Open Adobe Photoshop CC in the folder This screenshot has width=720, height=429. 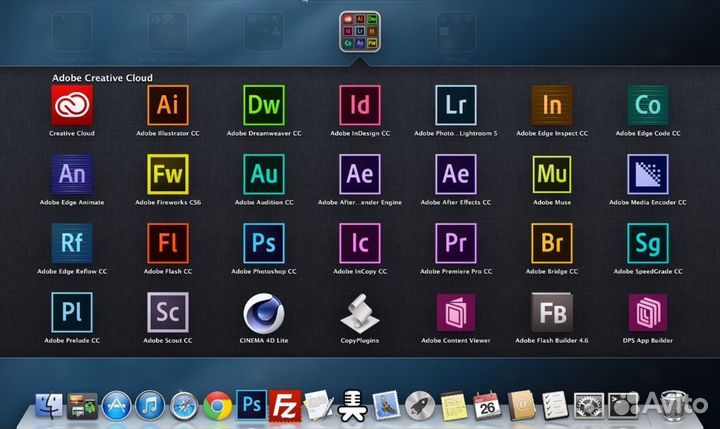[x=264, y=243]
